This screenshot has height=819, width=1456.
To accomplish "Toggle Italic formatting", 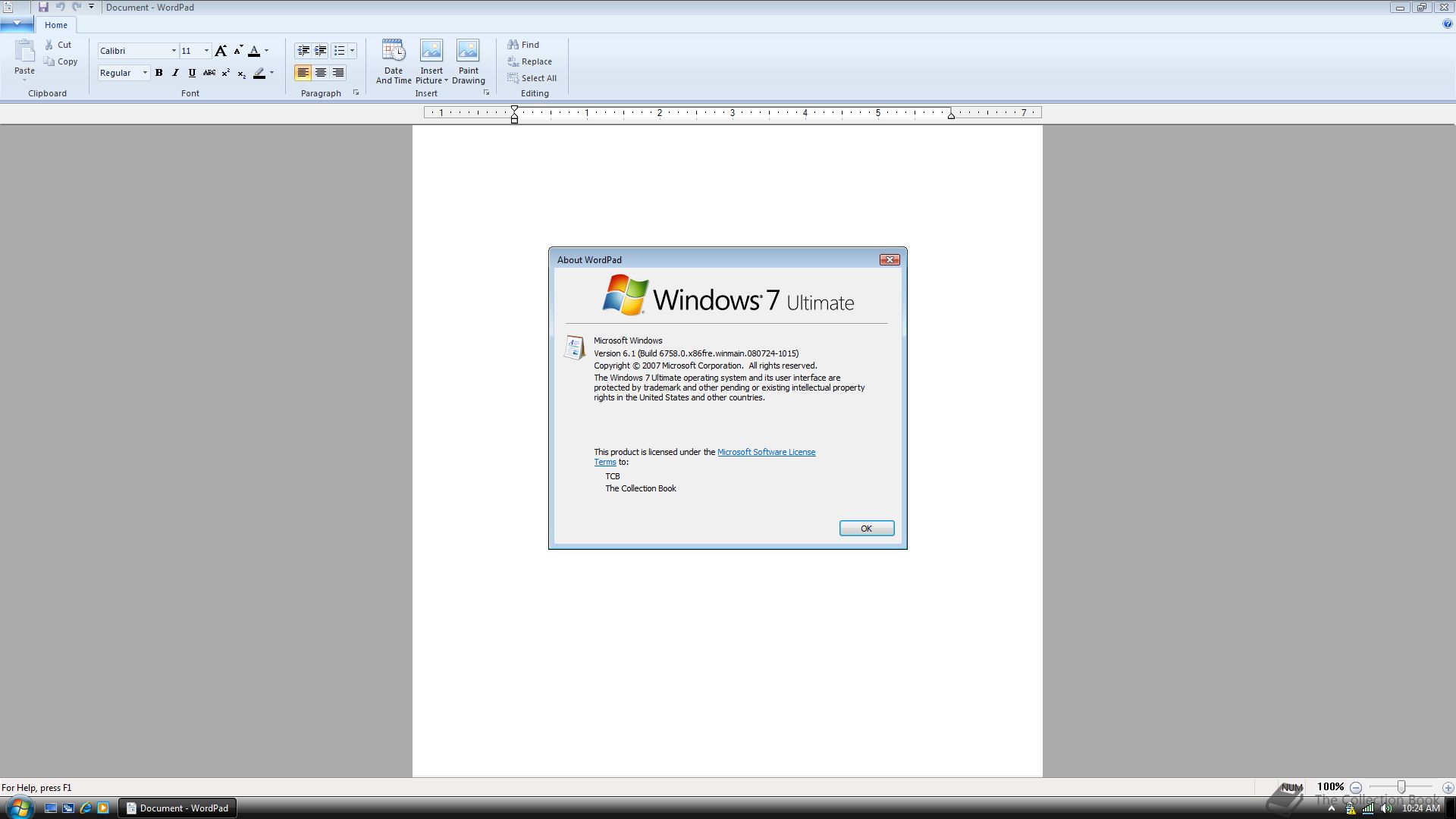I will point(175,73).
